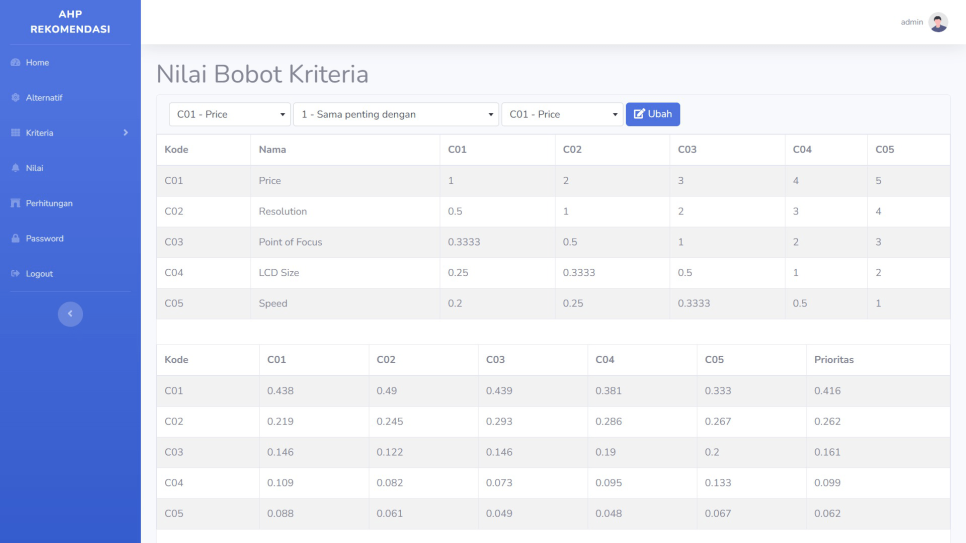This screenshot has width=966, height=543.
Task: Click the value 0.438 in normalized table
Action: click(x=280, y=391)
